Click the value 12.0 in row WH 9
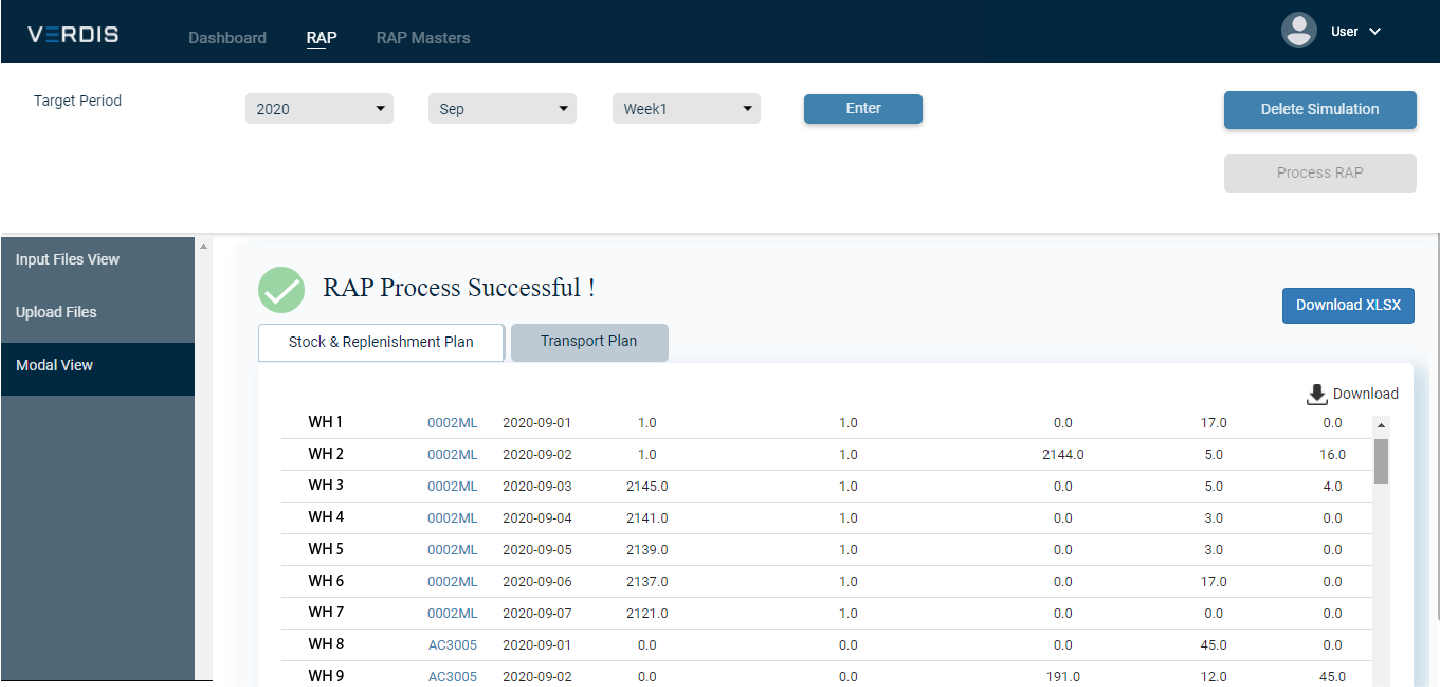 tap(1213, 677)
